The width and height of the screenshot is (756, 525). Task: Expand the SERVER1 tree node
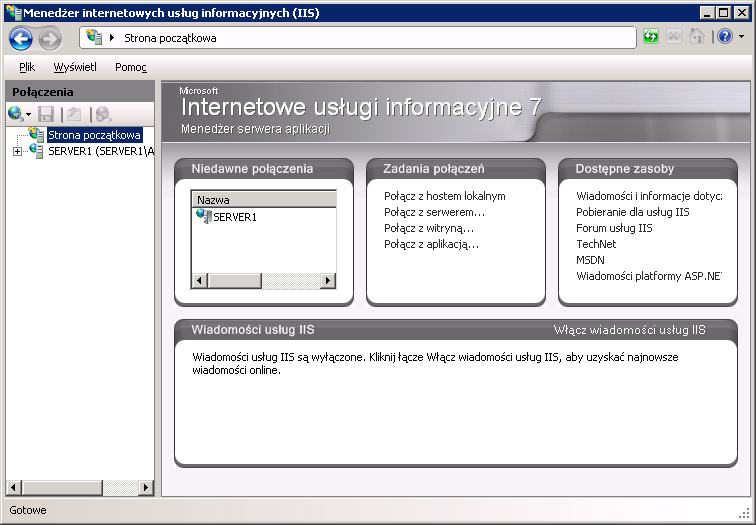point(17,151)
